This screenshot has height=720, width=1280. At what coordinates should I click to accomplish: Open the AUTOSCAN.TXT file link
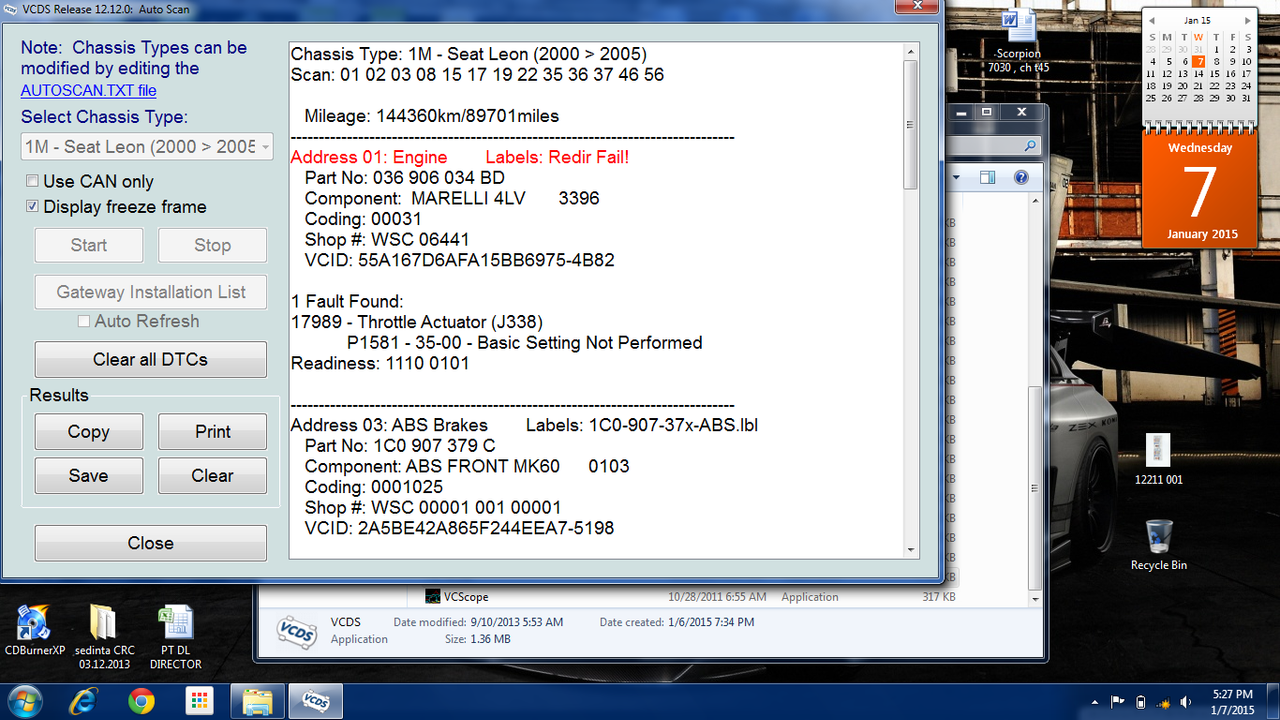[x=88, y=90]
